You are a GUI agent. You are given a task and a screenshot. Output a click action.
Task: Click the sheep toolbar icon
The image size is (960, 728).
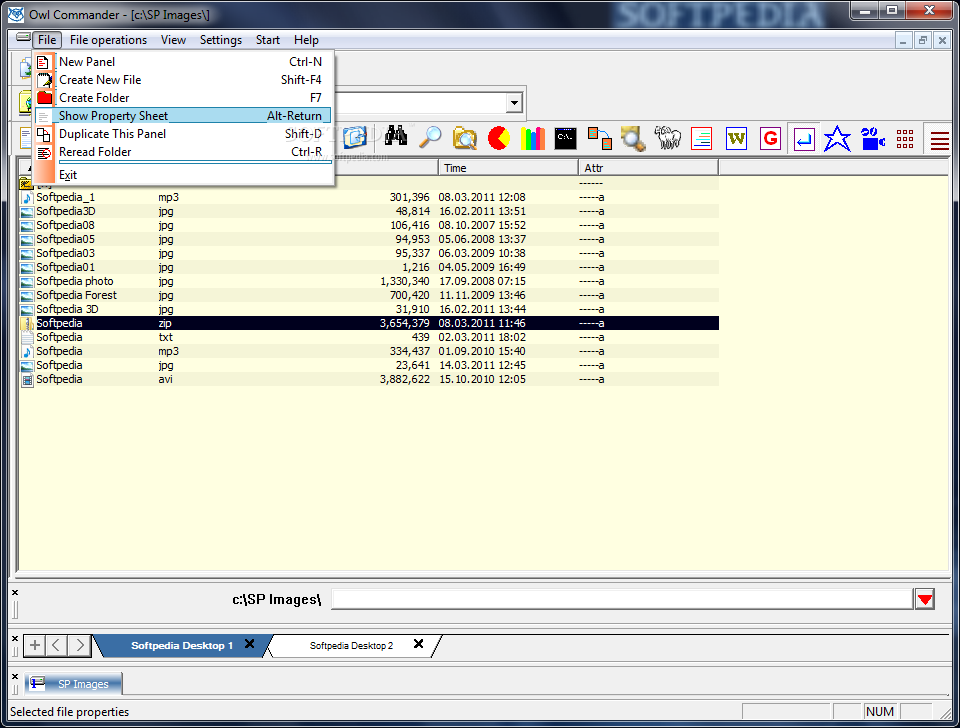click(667, 138)
